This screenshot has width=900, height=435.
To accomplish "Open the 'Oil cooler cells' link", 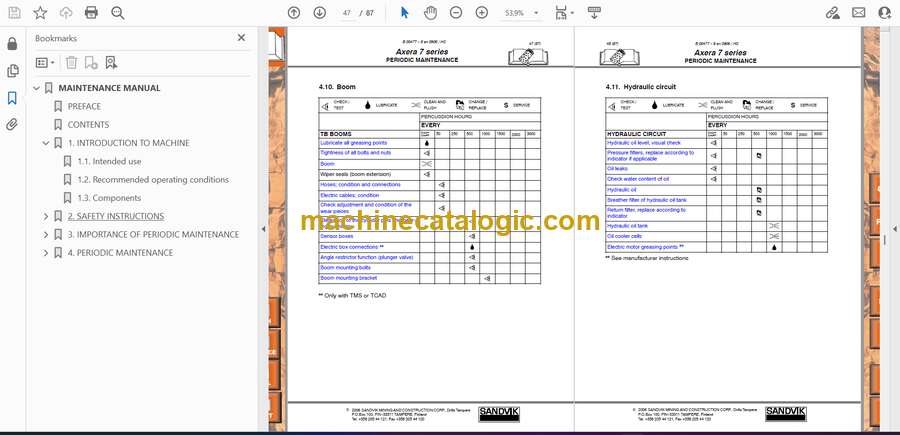I will point(624,236).
